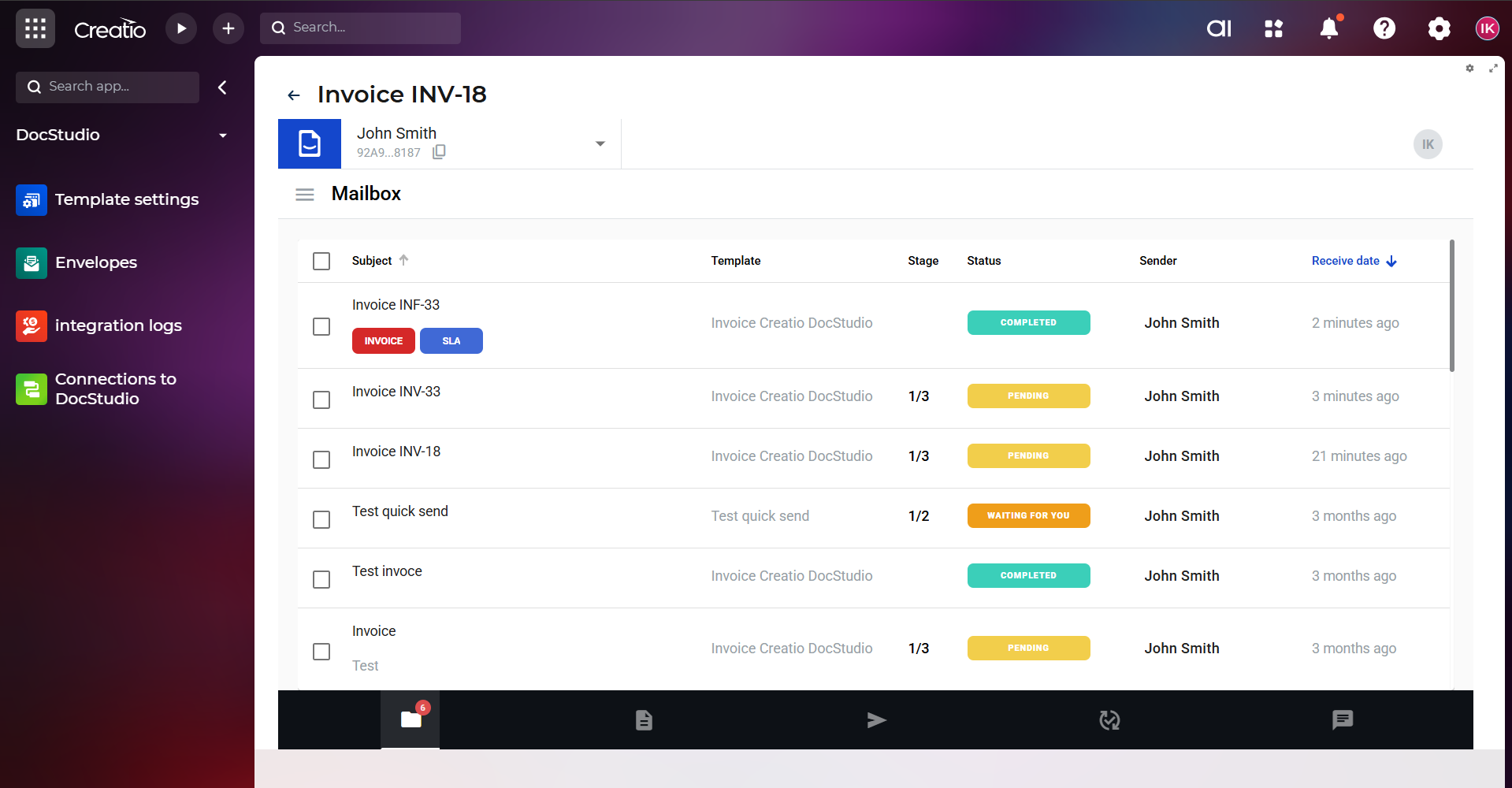Screen dimensions: 1512x788
Task: Open the Creatio AI assistant icon
Action: click(x=1218, y=29)
